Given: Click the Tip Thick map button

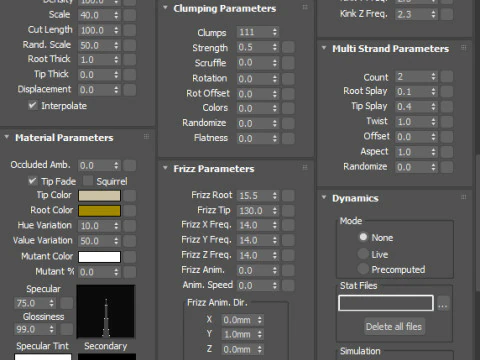Looking at the screenshot, I should tap(130, 75).
